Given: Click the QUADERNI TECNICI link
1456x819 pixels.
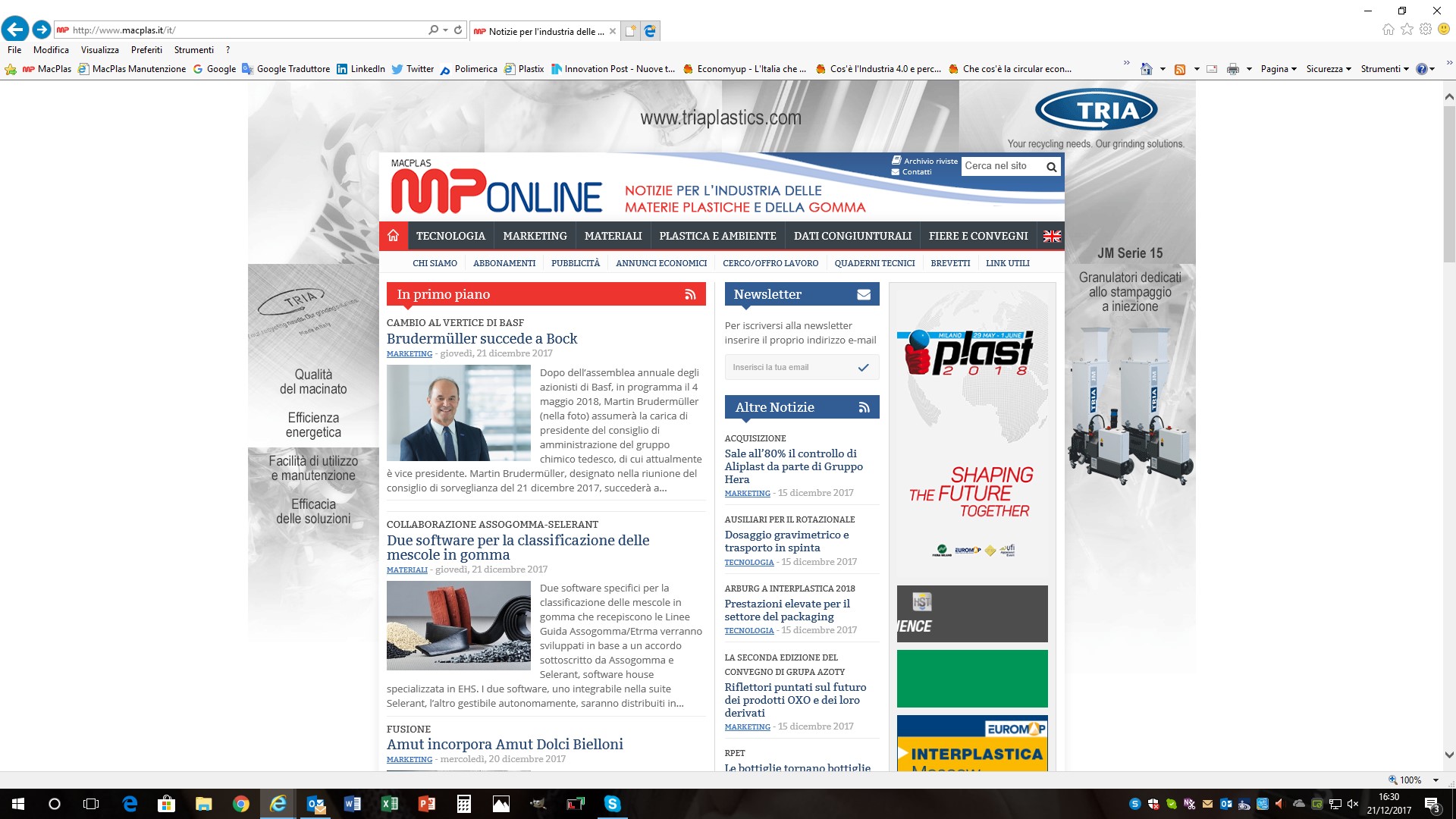Looking at the screenshot, I should [874, 263].
